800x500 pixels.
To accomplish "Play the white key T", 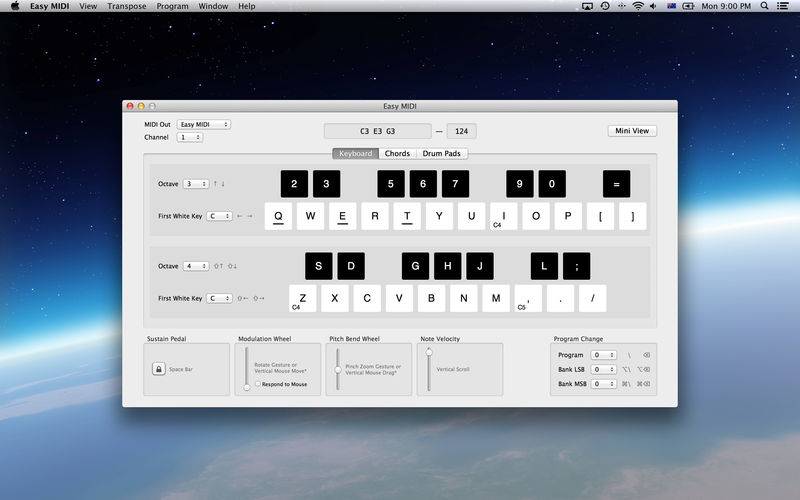I will click(x=407, y=216).
